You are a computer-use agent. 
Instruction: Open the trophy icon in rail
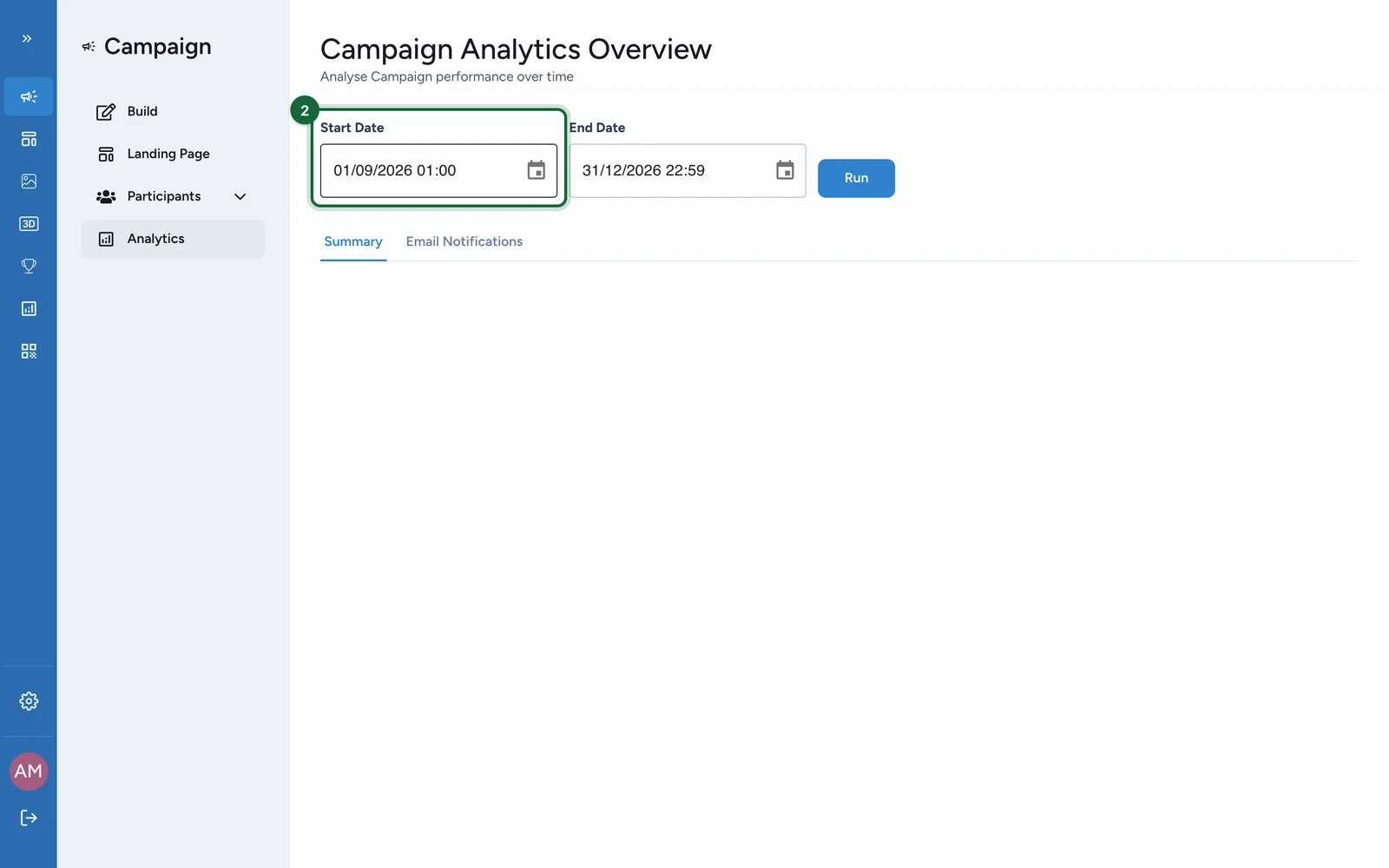(x=29, y=266)
